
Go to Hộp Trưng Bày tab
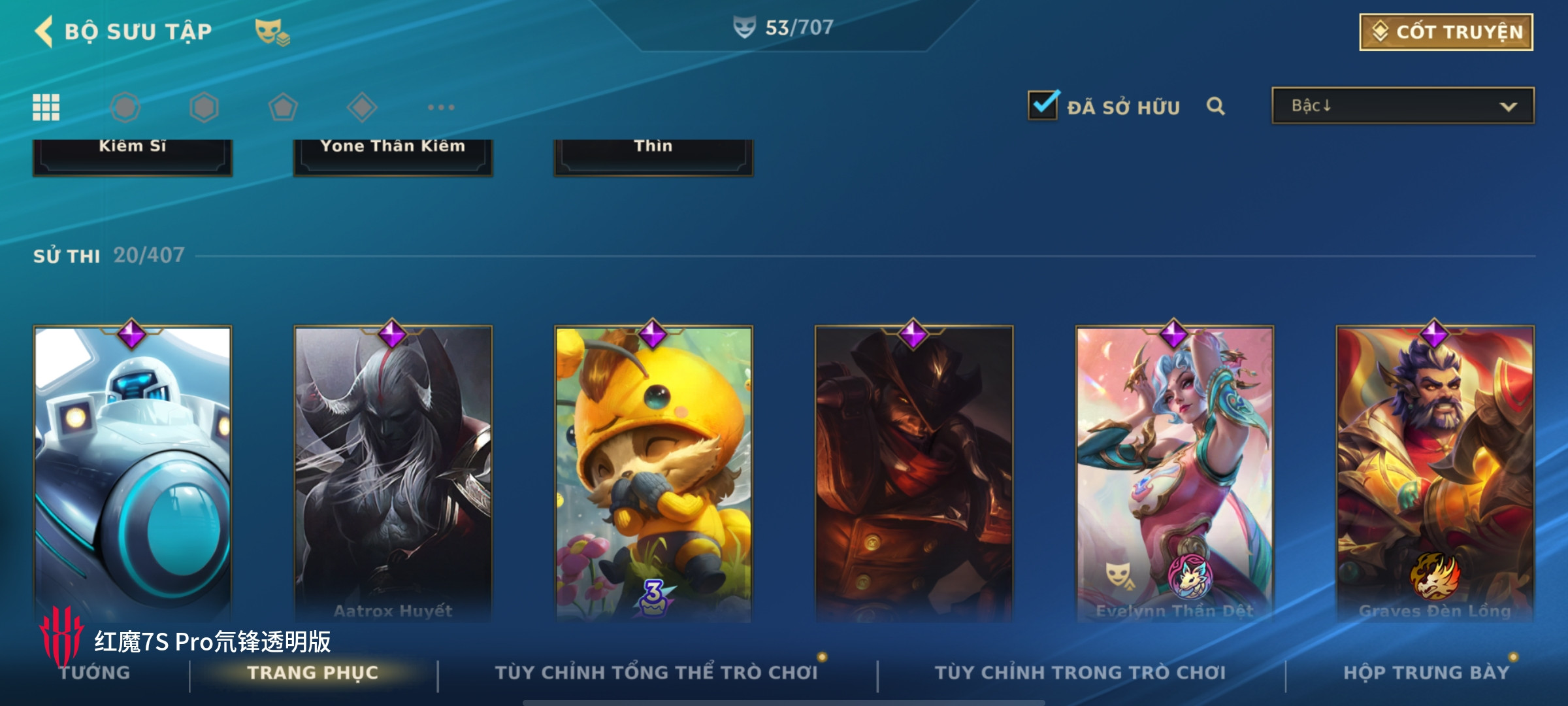1427,673
